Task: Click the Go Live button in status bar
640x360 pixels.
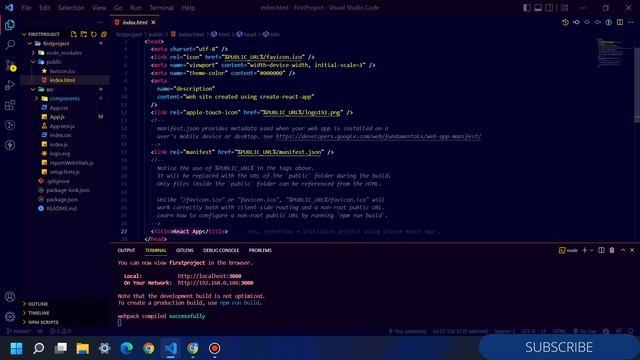Action: tap(584, 331)
